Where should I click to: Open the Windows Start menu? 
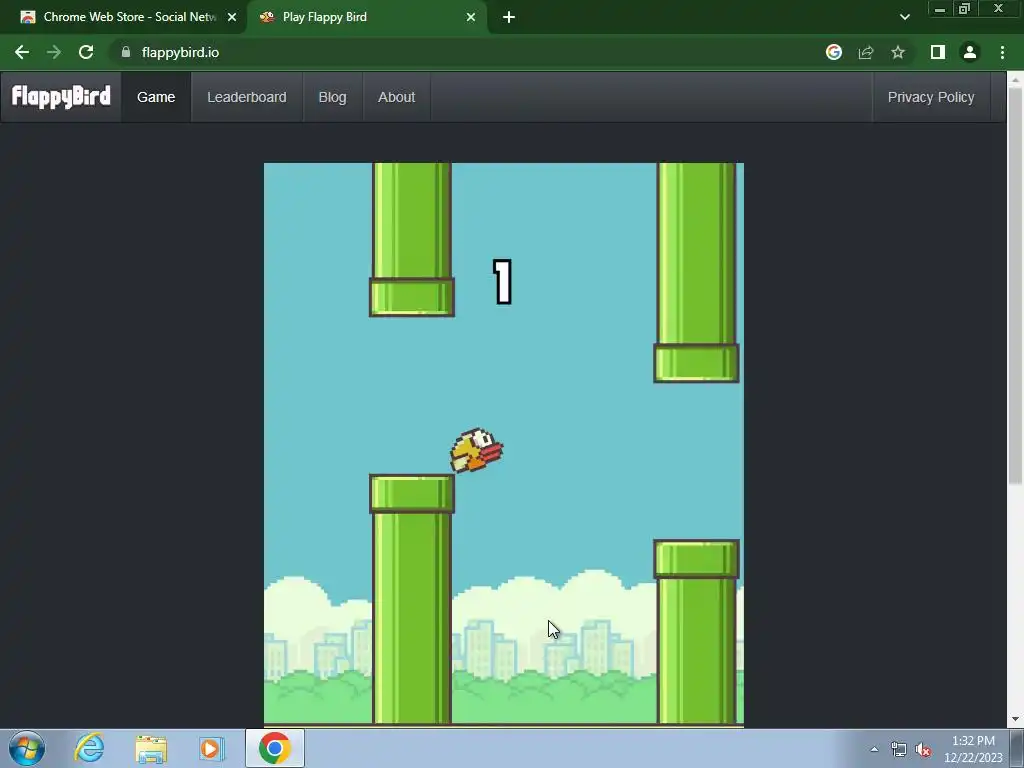(27, 748)
